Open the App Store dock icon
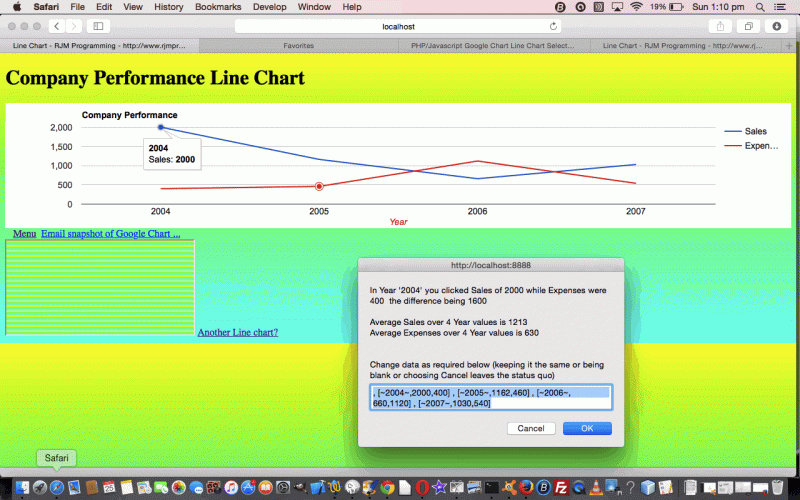800x500 pixels. pyautogui.click(x=248, y=488)
